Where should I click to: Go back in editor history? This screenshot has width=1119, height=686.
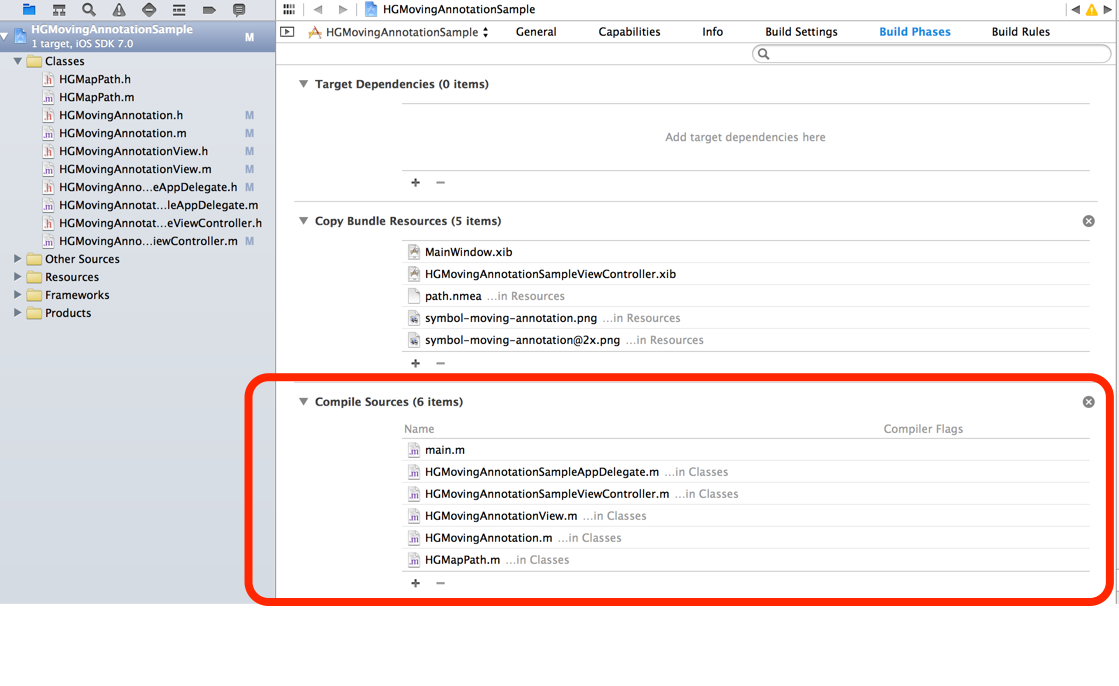pyautogui.click(x=318, y=9)
